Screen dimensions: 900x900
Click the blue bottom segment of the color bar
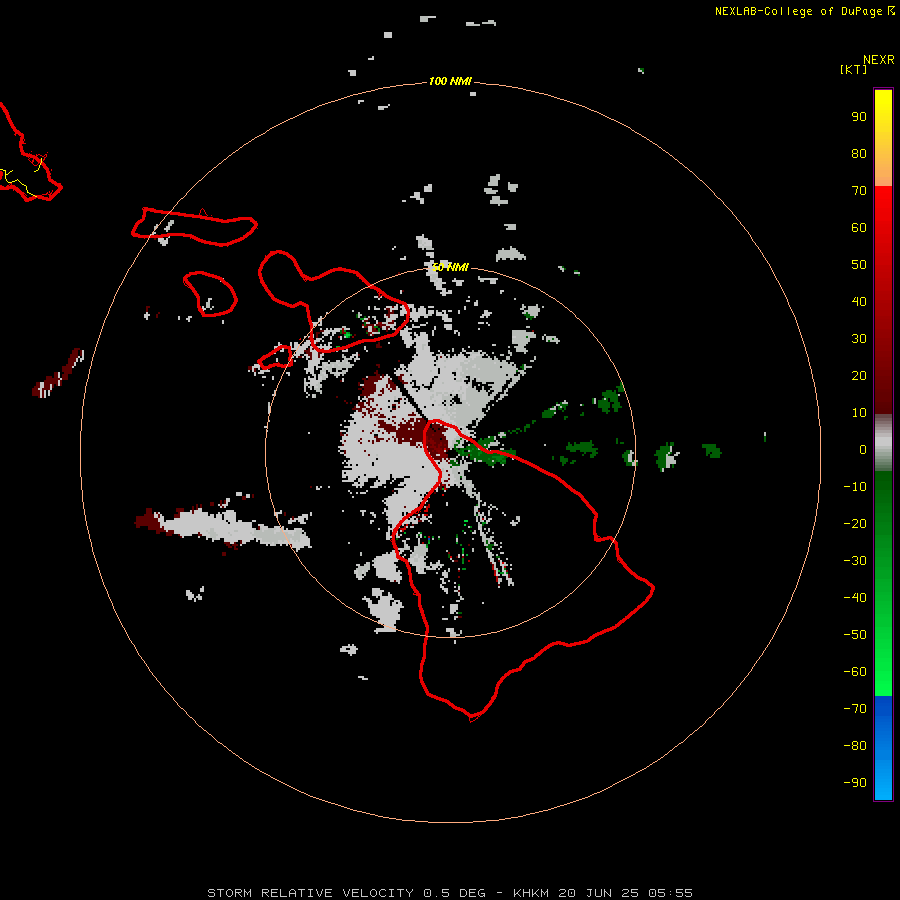tap(883, 748)
